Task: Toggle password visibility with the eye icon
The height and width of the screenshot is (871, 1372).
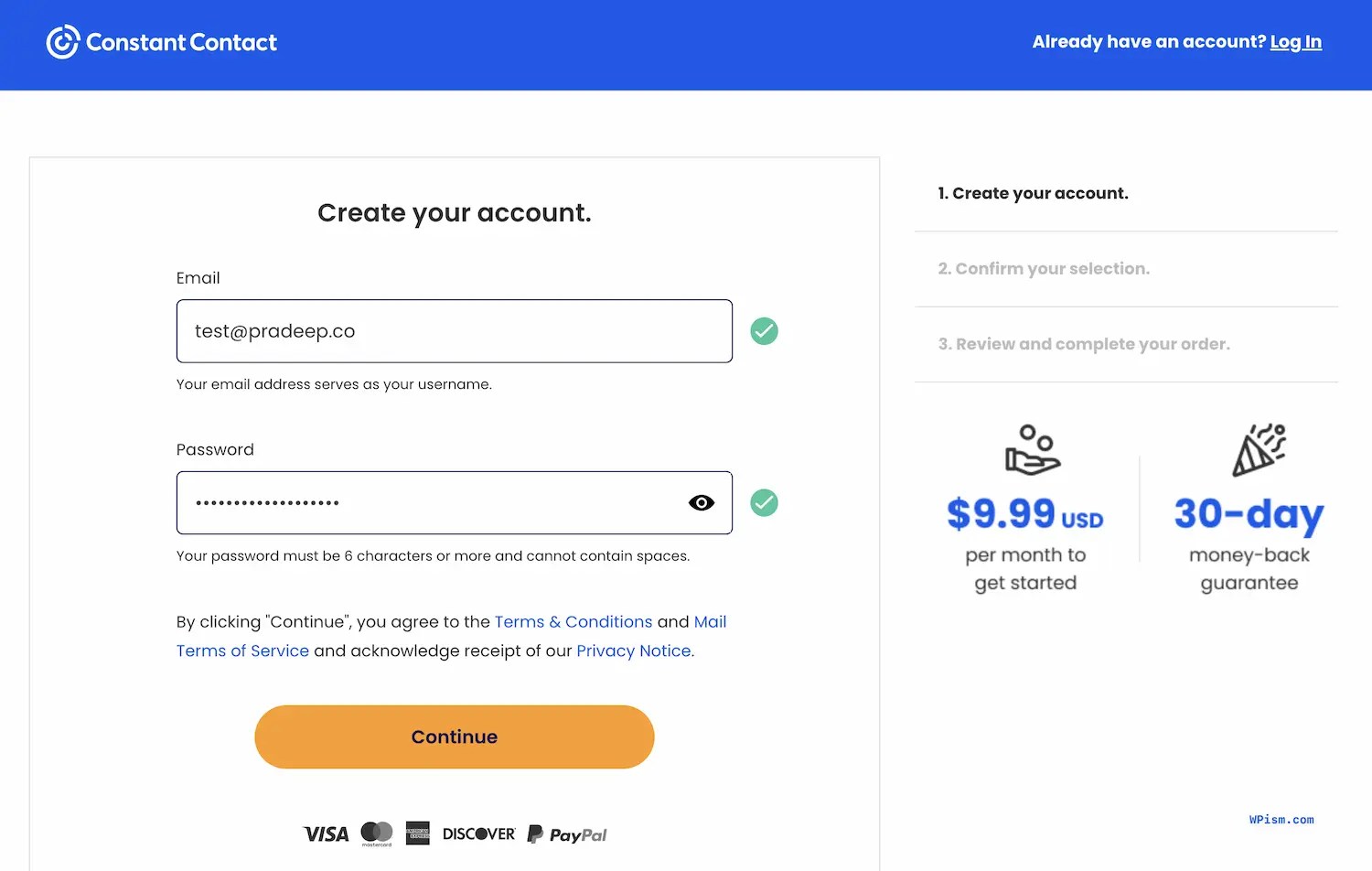Action: 702,502
